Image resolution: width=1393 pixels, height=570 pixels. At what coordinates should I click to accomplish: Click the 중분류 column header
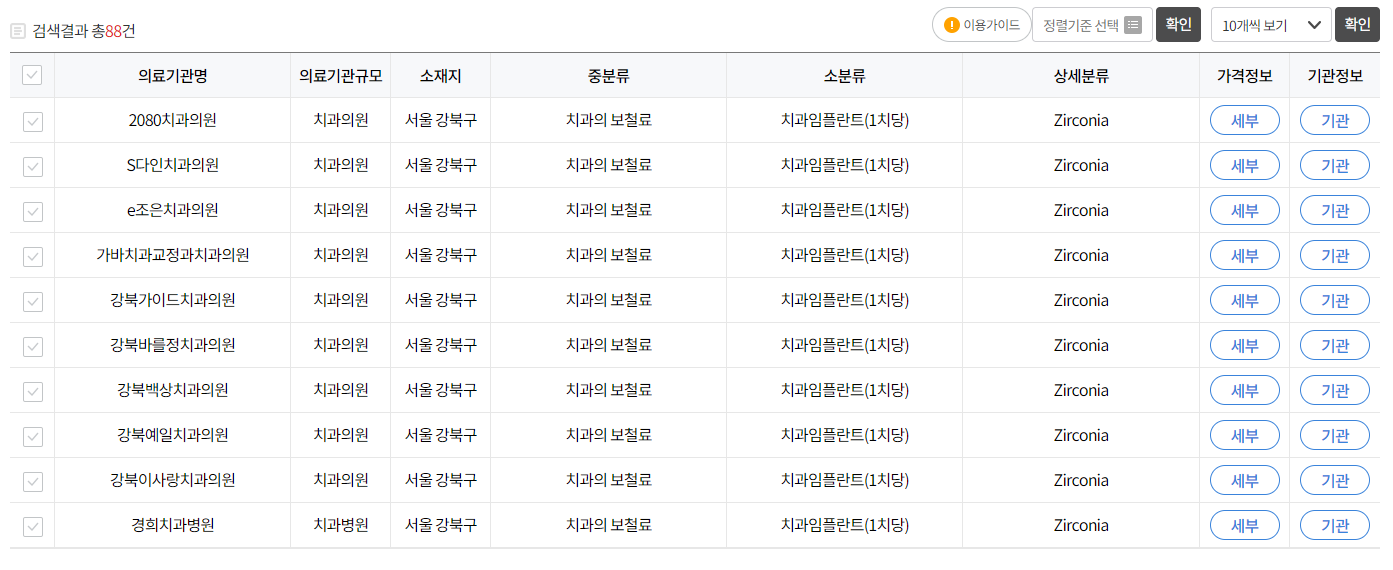point(609,76)
